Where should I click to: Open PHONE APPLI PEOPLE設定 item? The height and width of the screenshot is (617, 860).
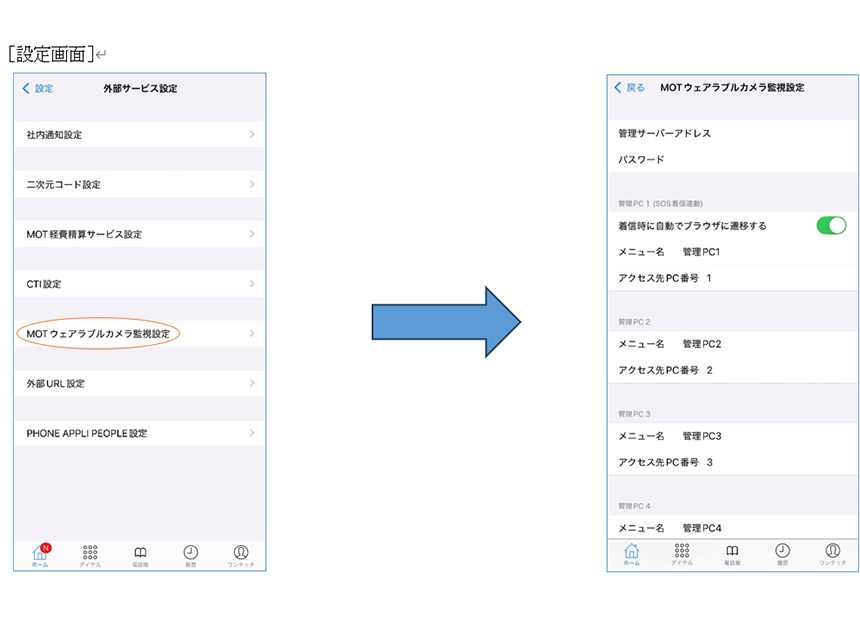[x=87, y=433]
